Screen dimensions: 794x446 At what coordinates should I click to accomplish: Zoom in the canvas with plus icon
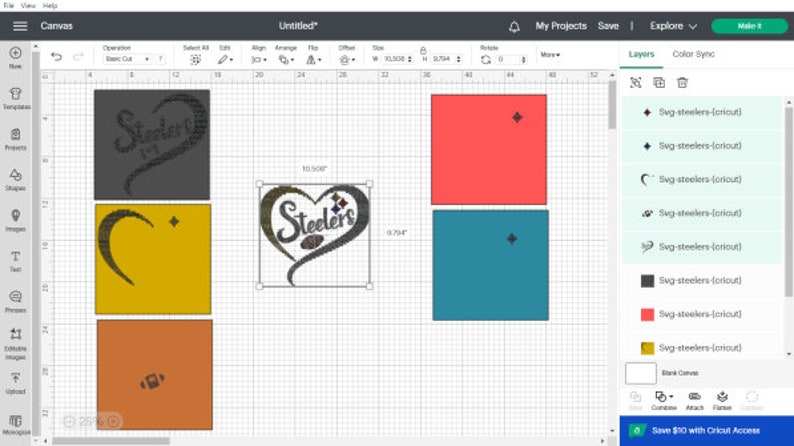pyautogui.click(x=113, y=421)
